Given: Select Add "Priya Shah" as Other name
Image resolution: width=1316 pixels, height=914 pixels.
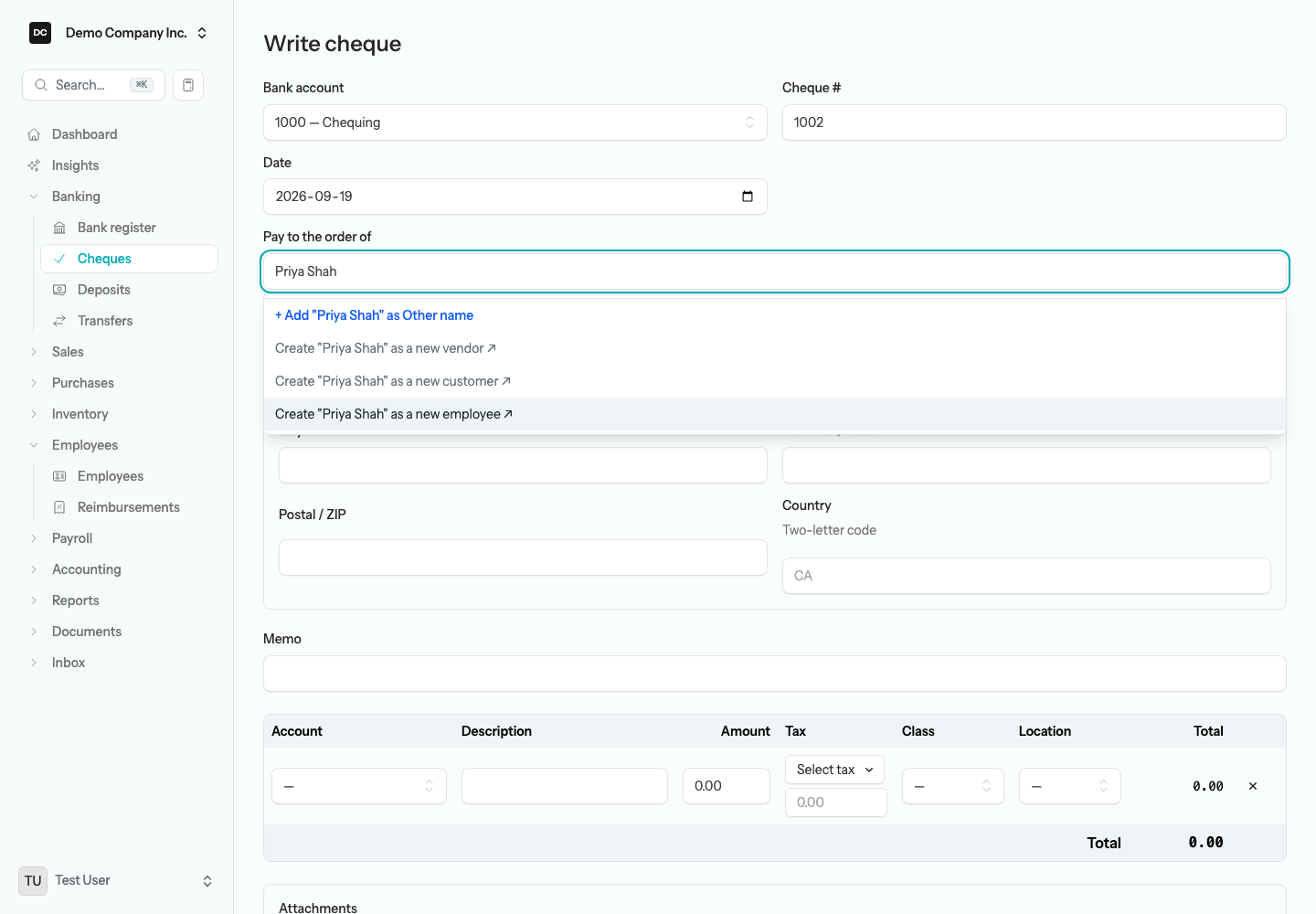Looking at the screenshot, I should point(775,315).
